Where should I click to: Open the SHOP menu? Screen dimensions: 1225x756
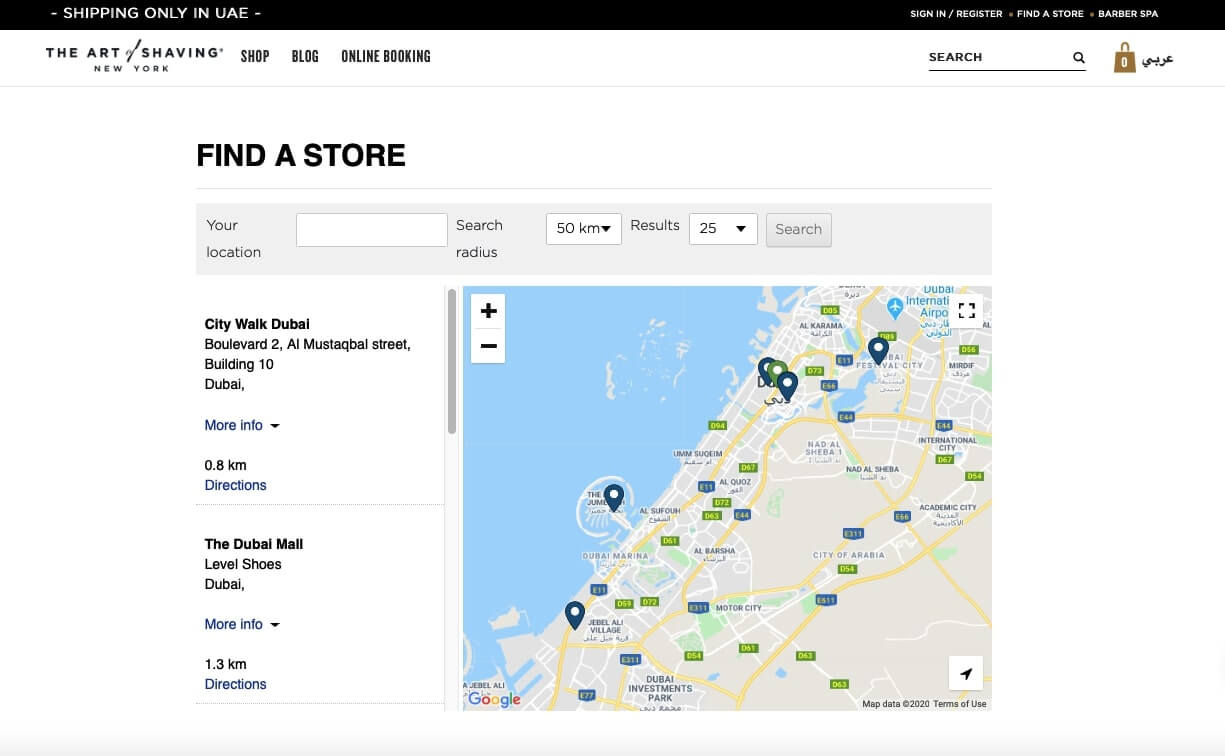coord(255,57)
